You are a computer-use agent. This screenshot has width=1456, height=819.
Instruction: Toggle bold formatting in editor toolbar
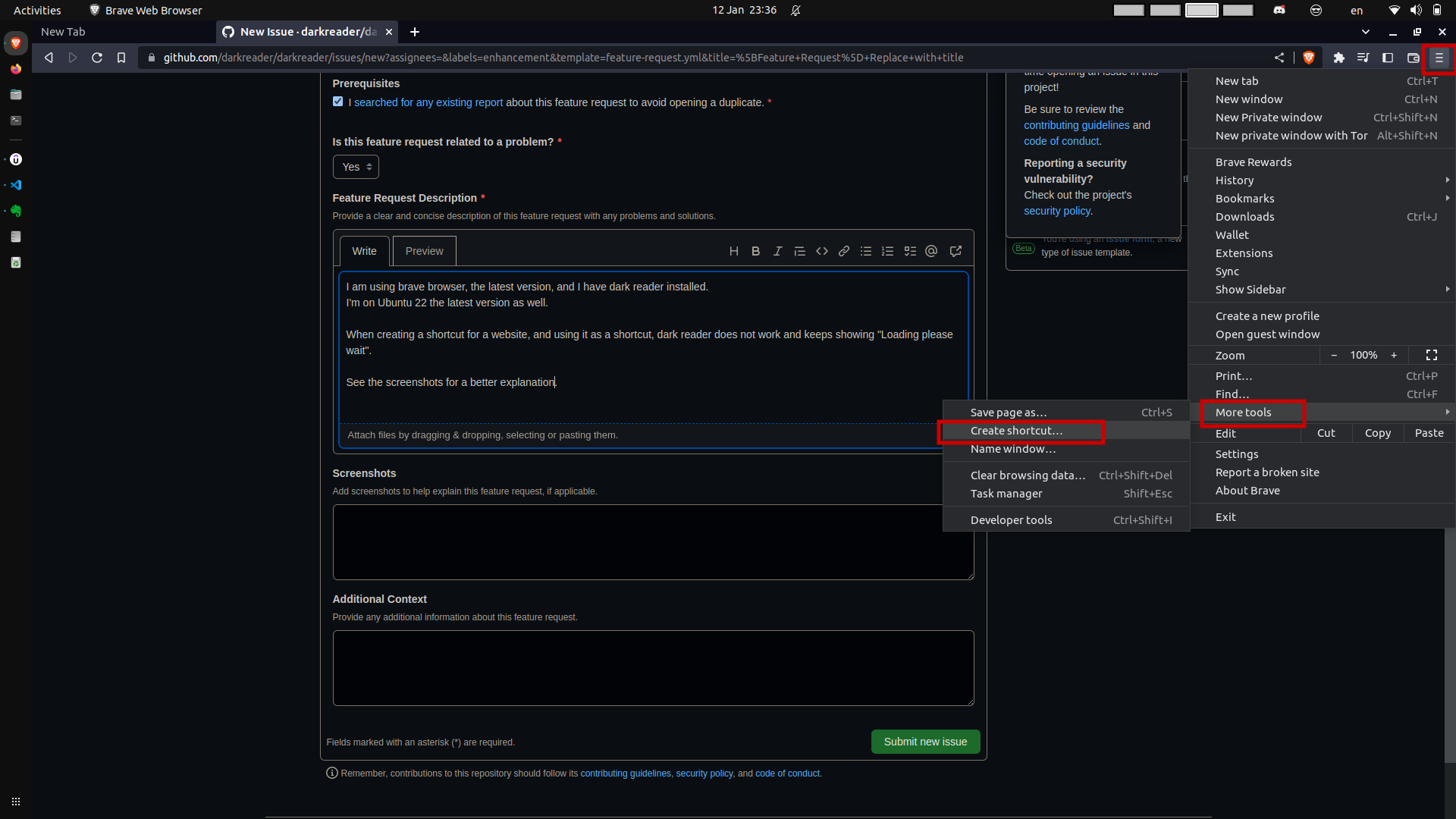pos(755,251)
